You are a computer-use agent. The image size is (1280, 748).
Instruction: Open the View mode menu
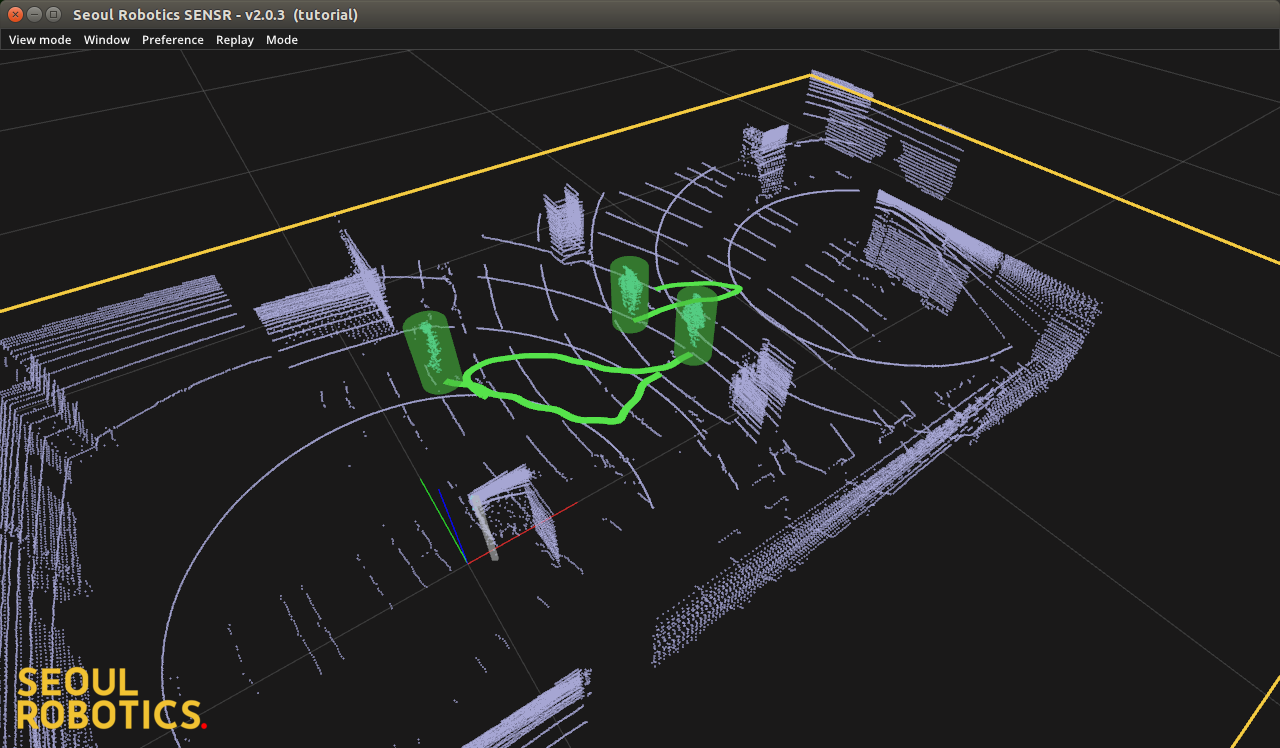point(40,40)
